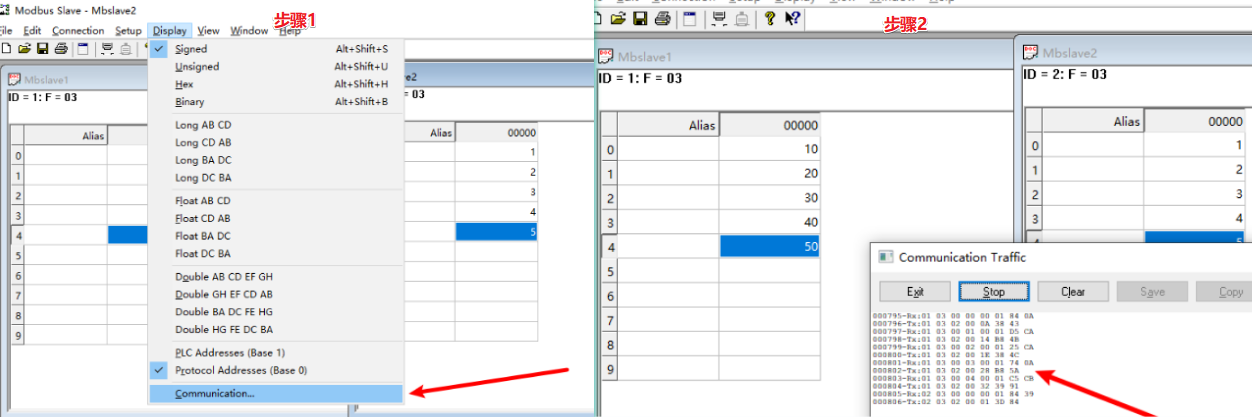Click Print icon in left window toolbar
The width and height of the screenshot is (1252, 417).
click(60, 48)
